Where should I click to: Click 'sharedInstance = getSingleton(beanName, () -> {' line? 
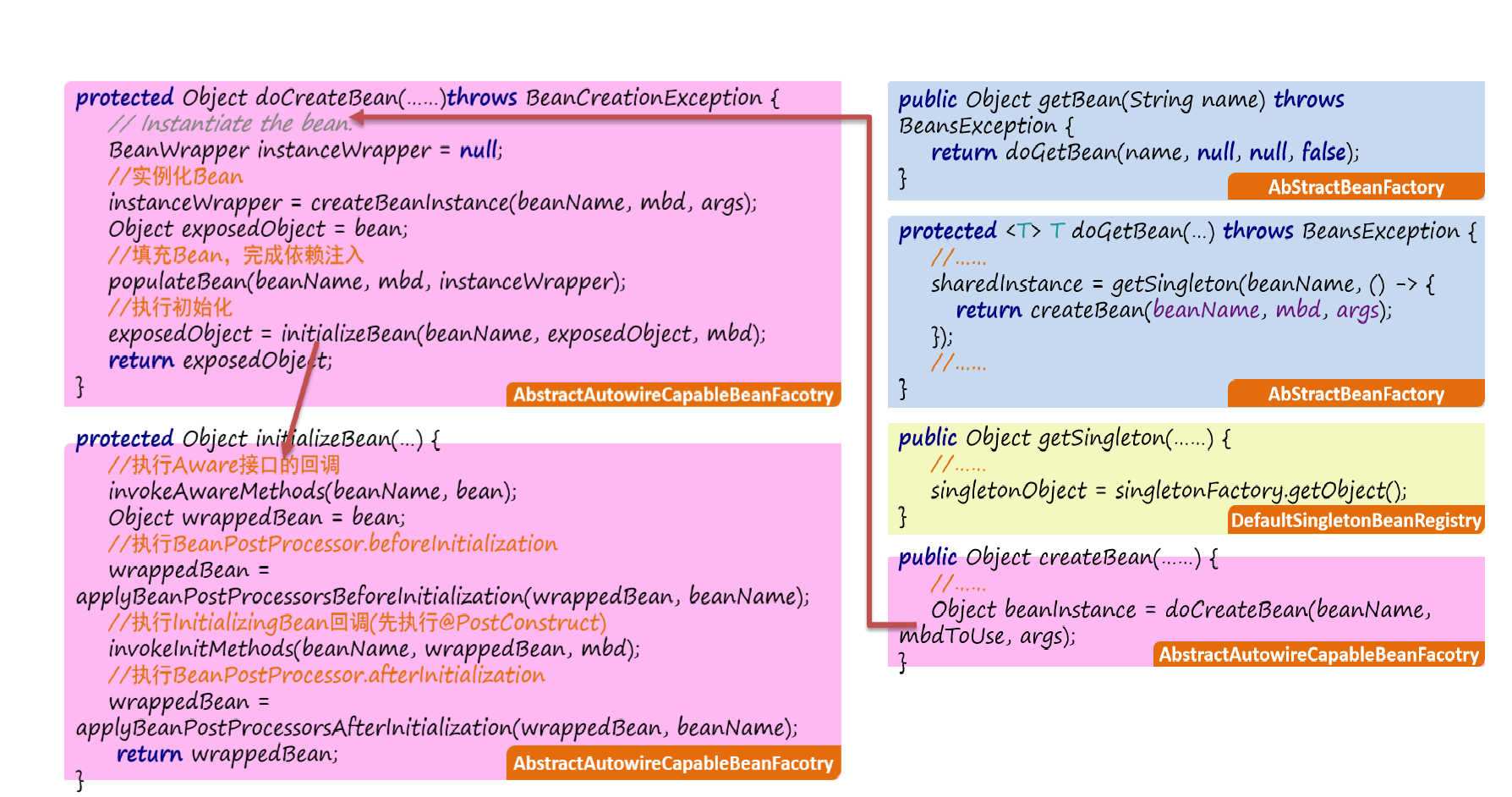(1182, 283)
